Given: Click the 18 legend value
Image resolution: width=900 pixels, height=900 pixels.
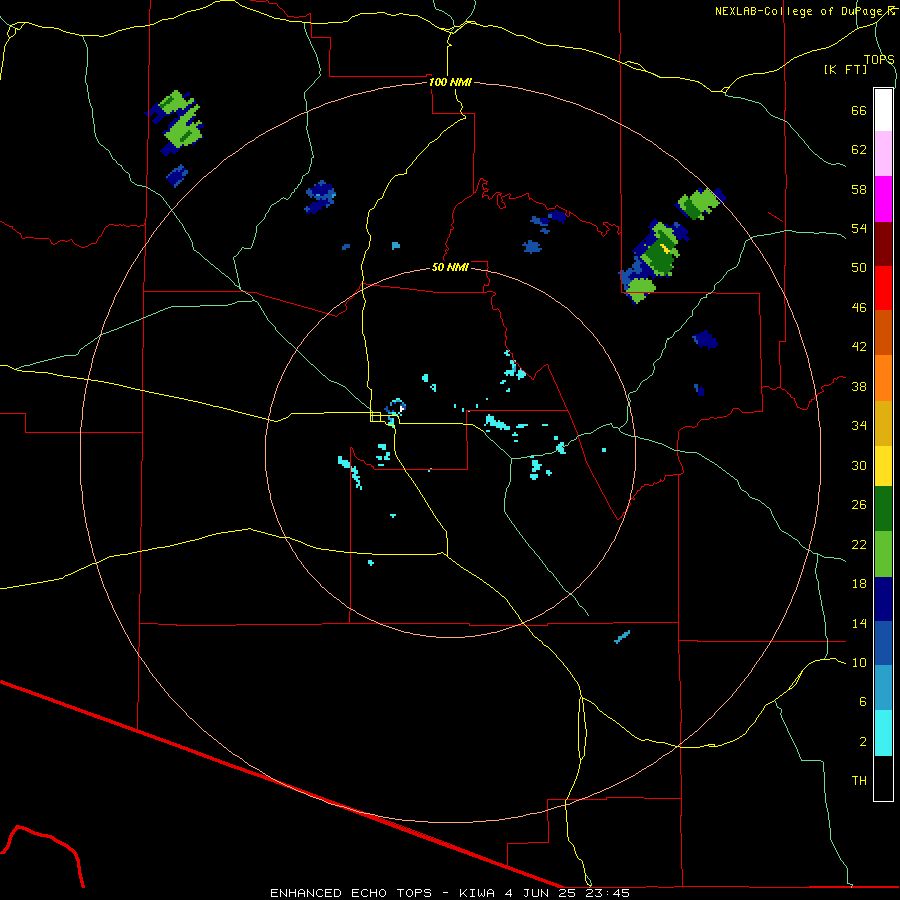Looking at the screenshot, I should click(x=859, y=584).
